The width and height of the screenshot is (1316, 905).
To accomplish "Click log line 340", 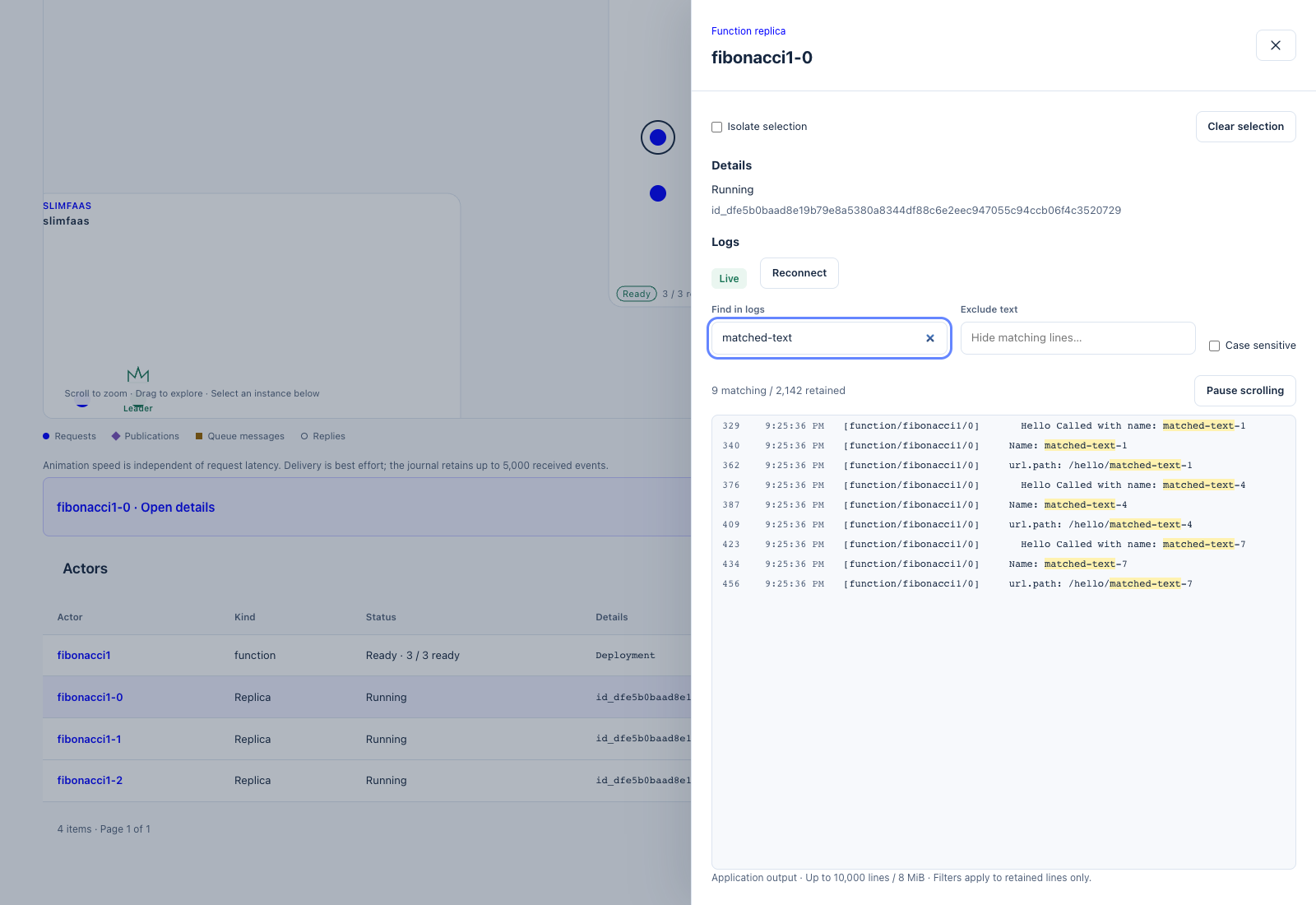I will [1003, 446].
